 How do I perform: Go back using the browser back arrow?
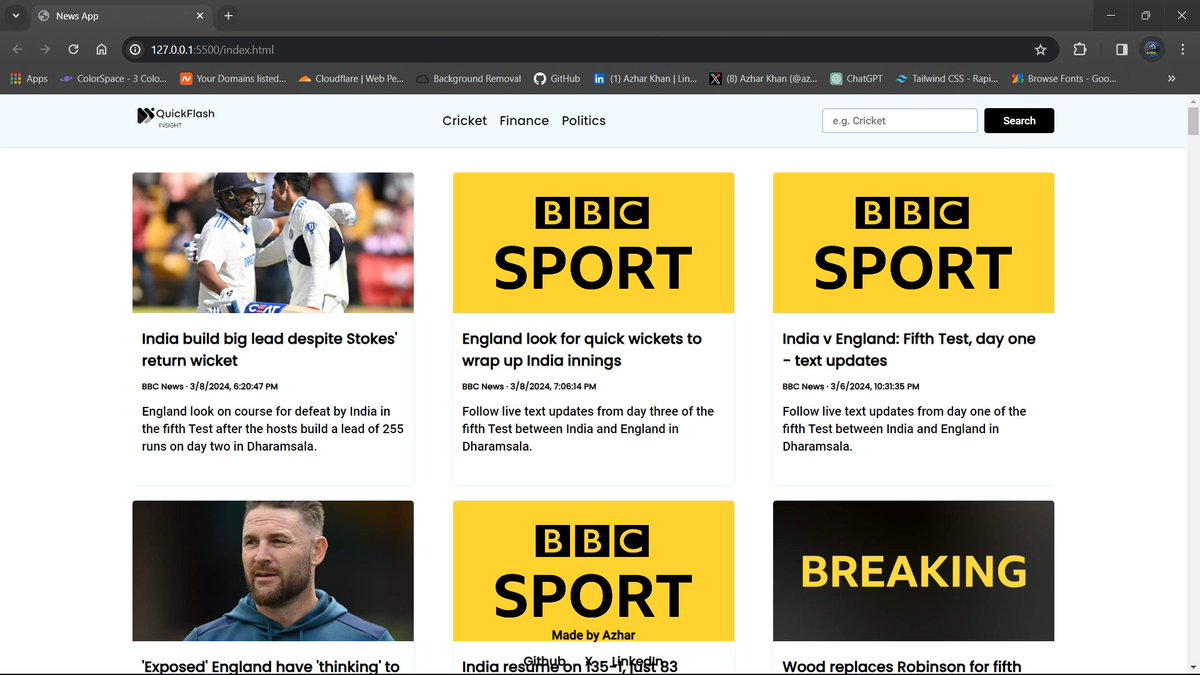point(17,49)
